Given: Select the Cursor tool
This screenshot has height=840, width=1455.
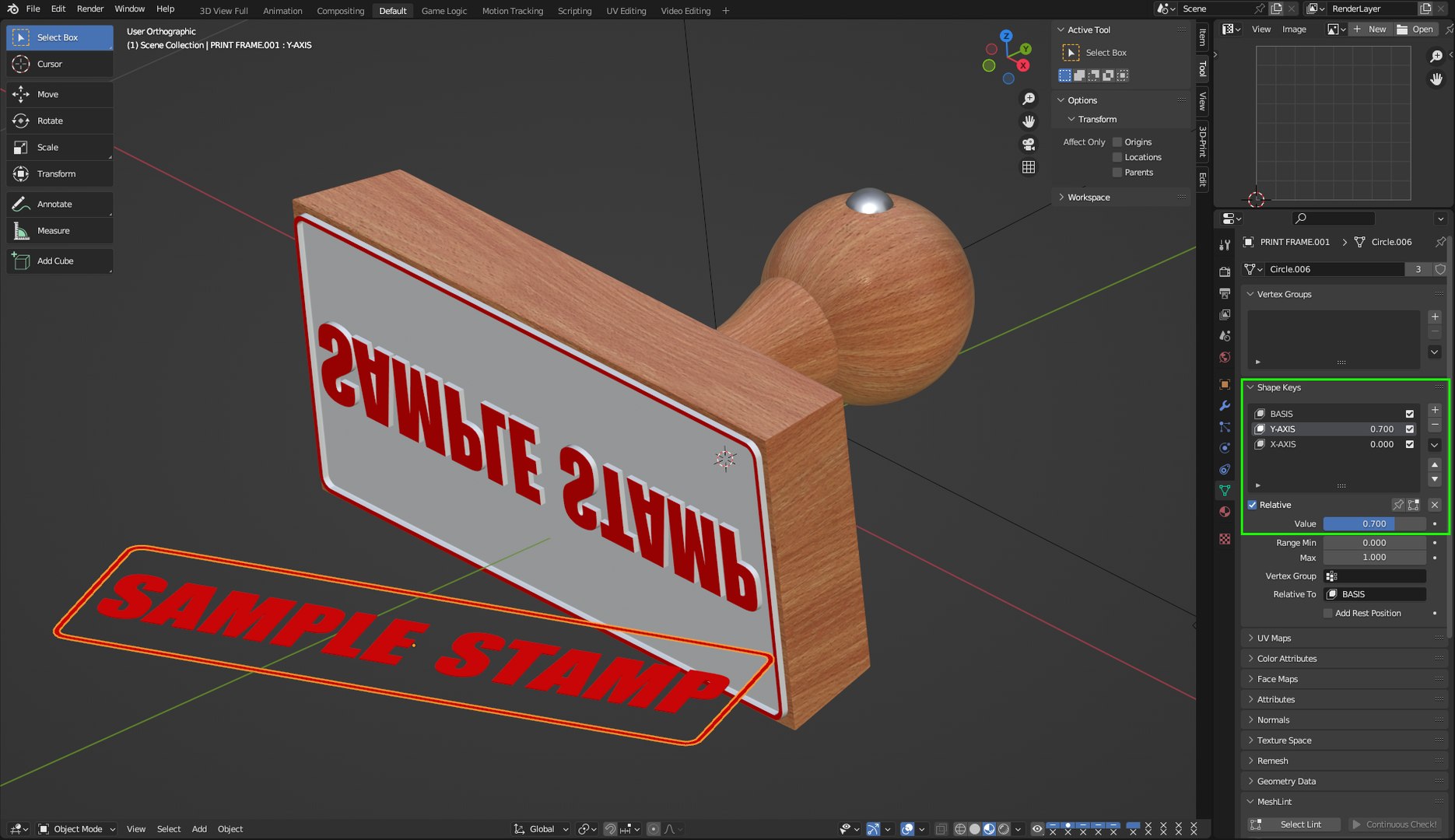Looking at the screenshot, I should (60, 64).
